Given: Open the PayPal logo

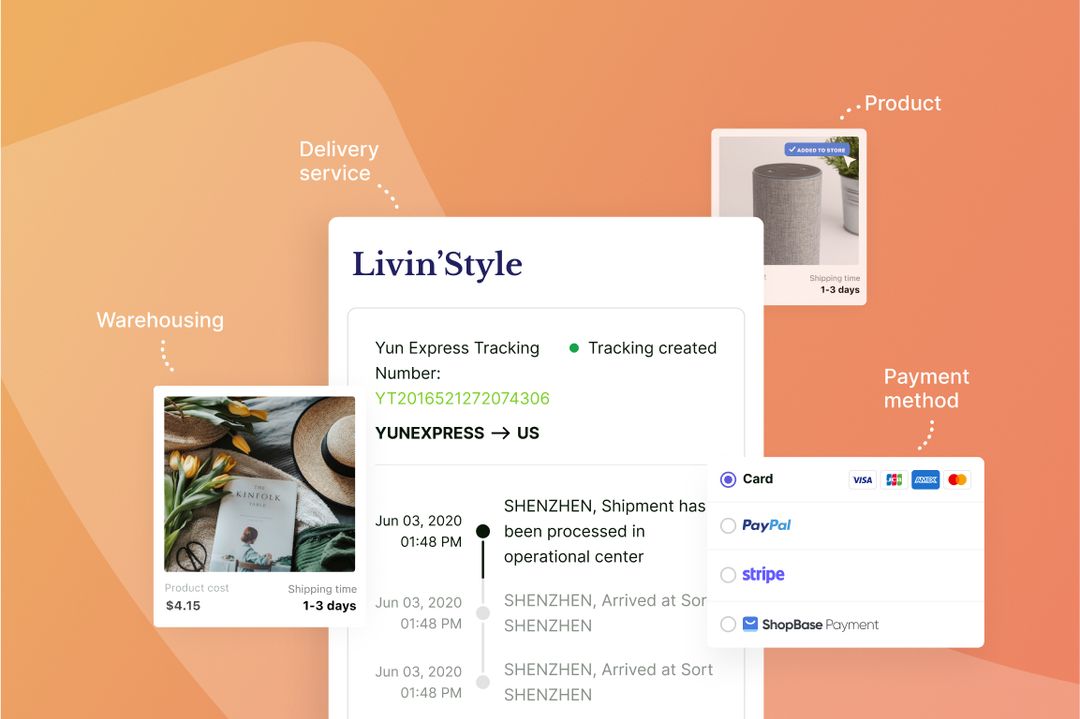Looking at the screenshot, I should click(765, 525).
